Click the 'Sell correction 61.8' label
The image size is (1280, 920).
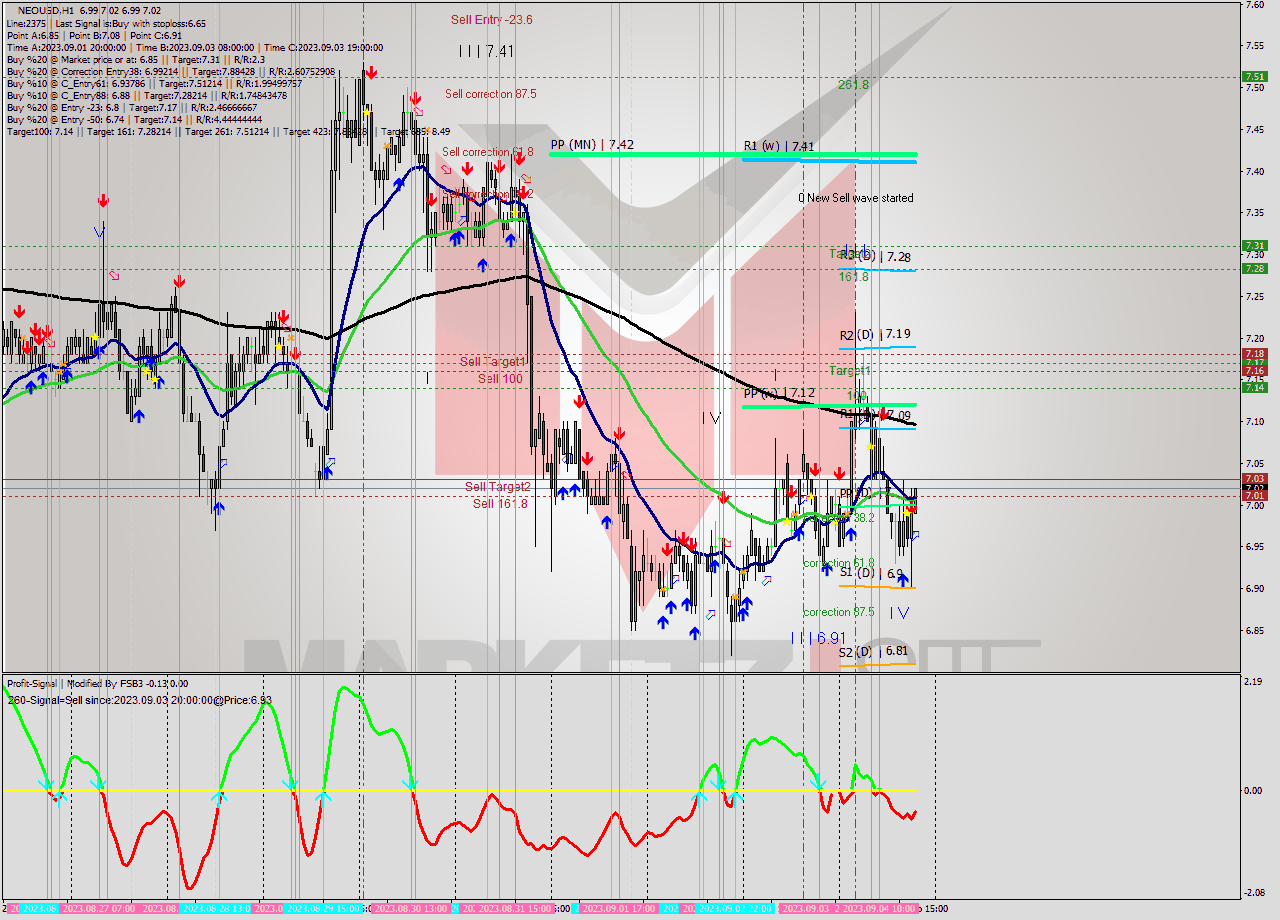[x=488, y=152]
